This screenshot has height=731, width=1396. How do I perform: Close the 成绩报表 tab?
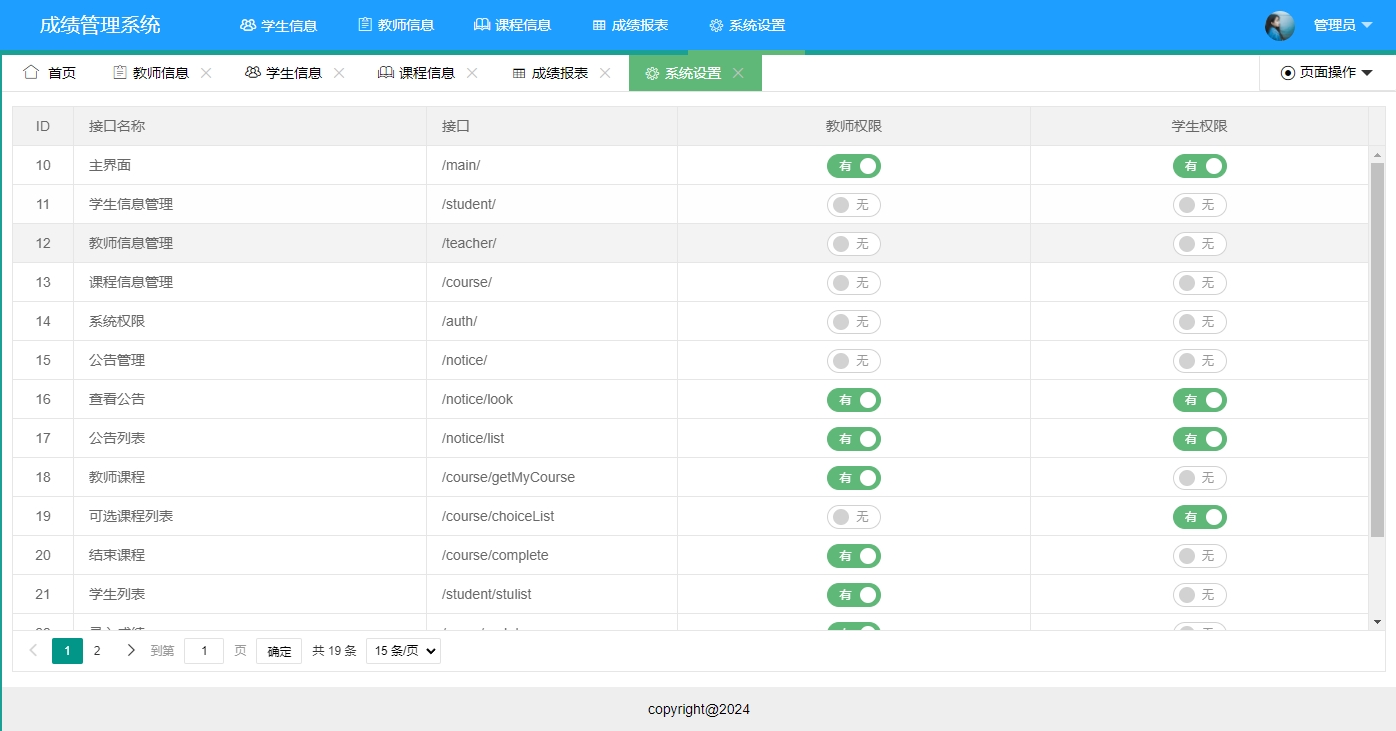pos(605,73)
